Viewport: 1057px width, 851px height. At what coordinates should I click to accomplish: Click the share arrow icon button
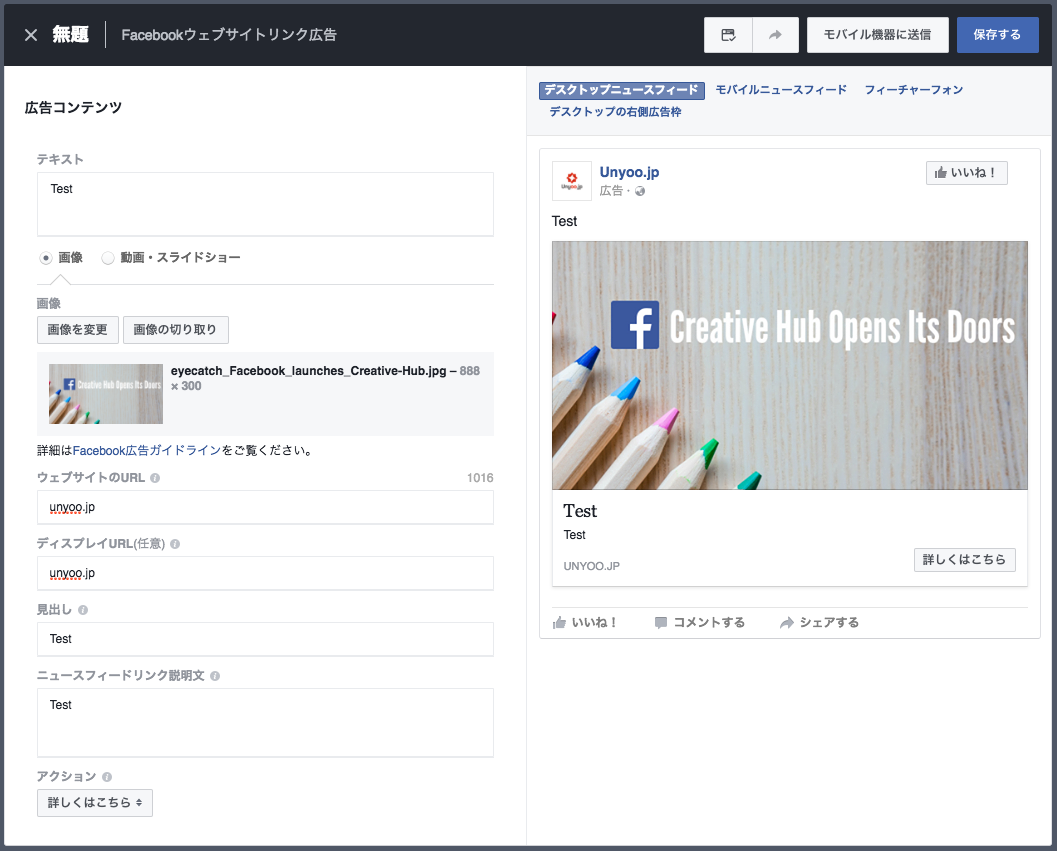pyautogui.click(x=775, y=35)
